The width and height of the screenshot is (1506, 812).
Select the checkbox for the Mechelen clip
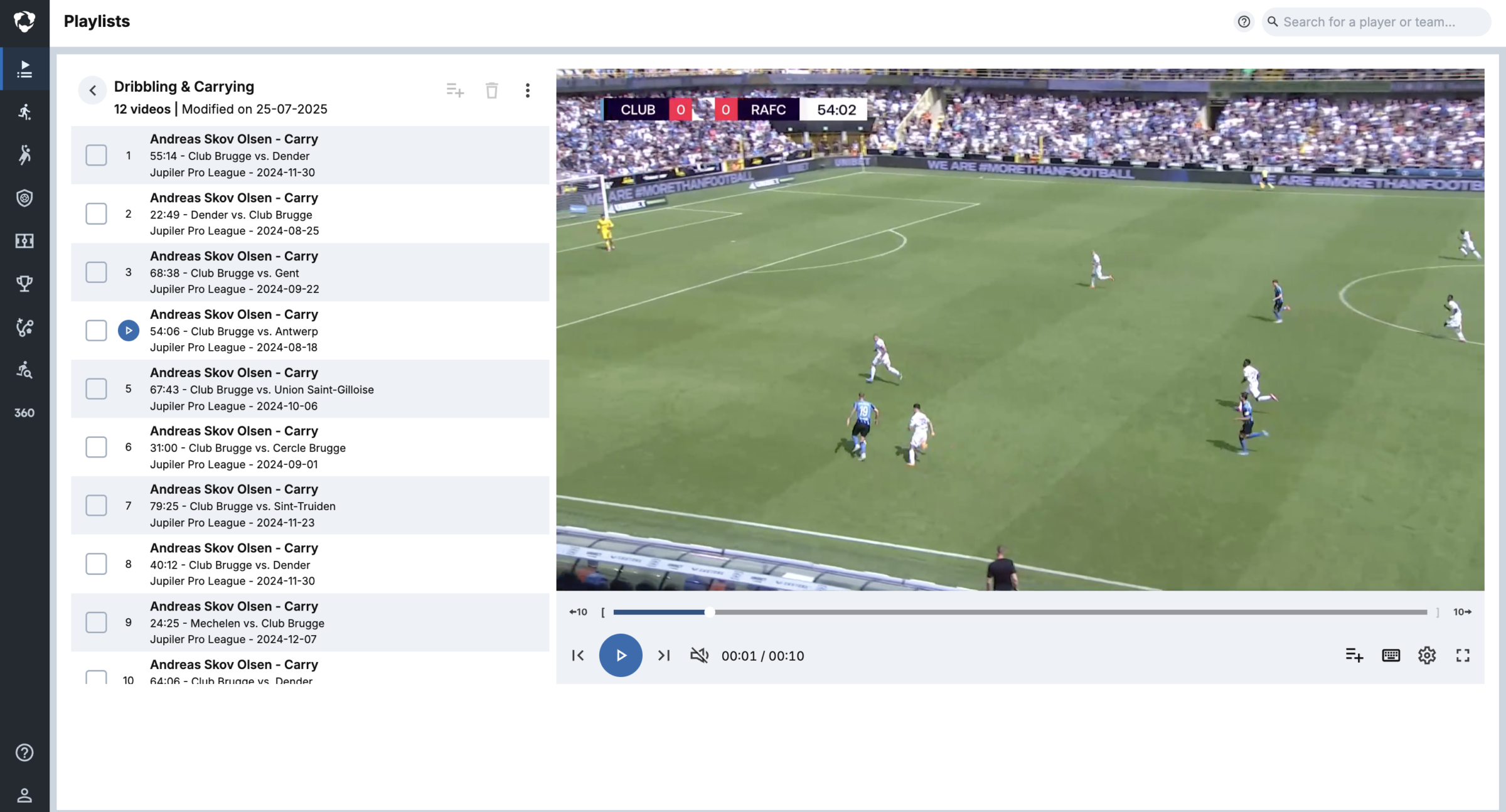[x=96, y=622]
